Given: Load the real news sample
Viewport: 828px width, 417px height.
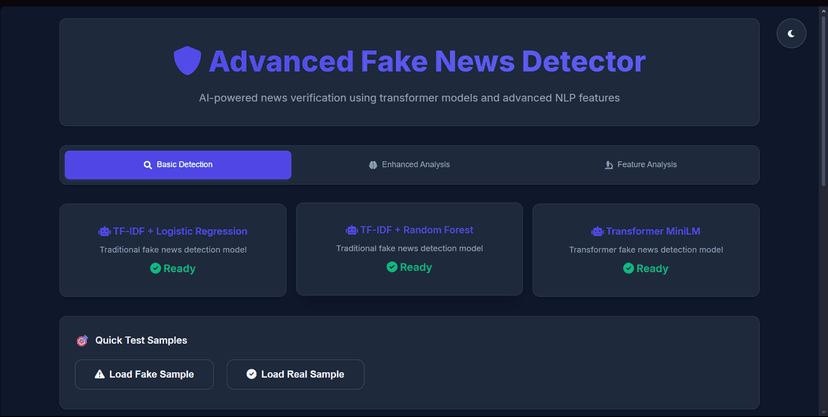Looking at the screenshot, I should tap(295, 374).
